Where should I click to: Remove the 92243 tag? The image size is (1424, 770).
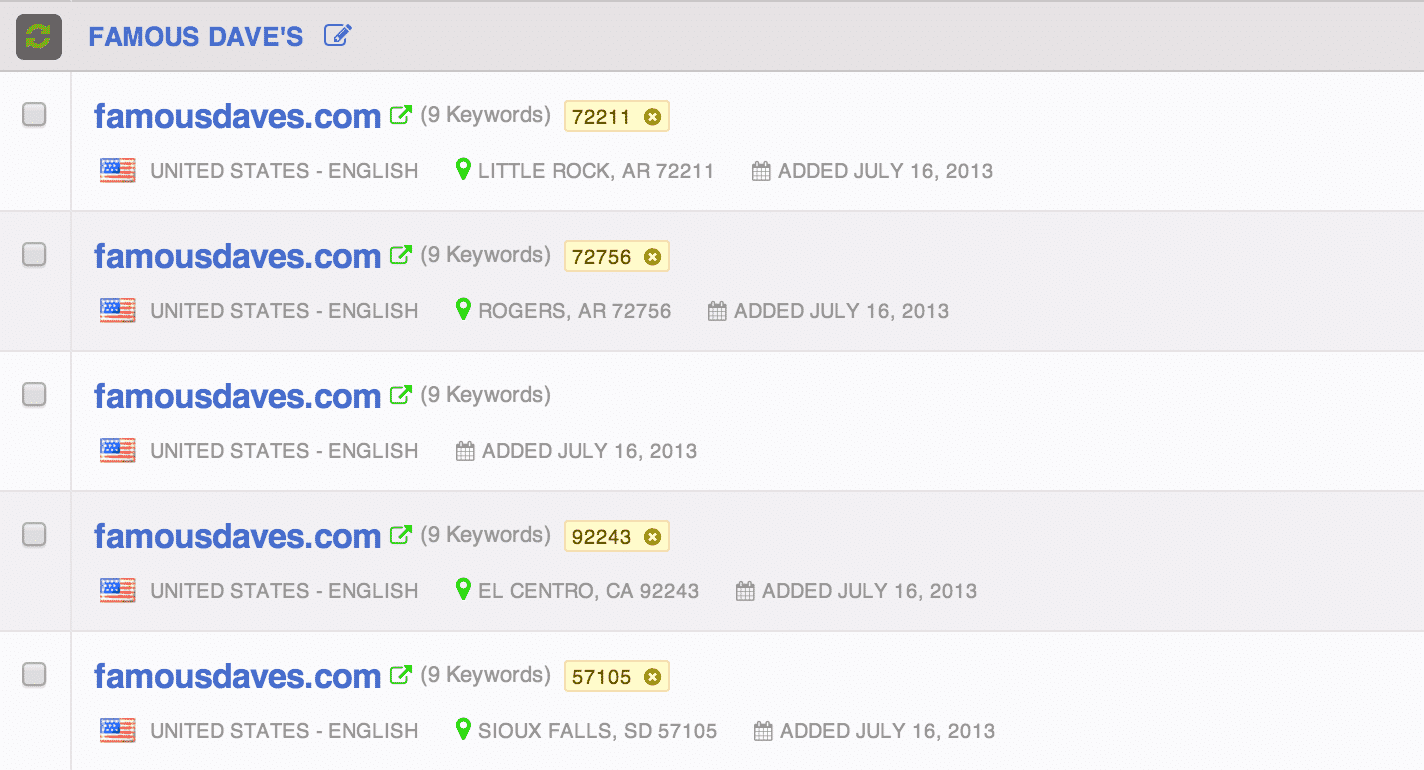(x=652, y=537)
